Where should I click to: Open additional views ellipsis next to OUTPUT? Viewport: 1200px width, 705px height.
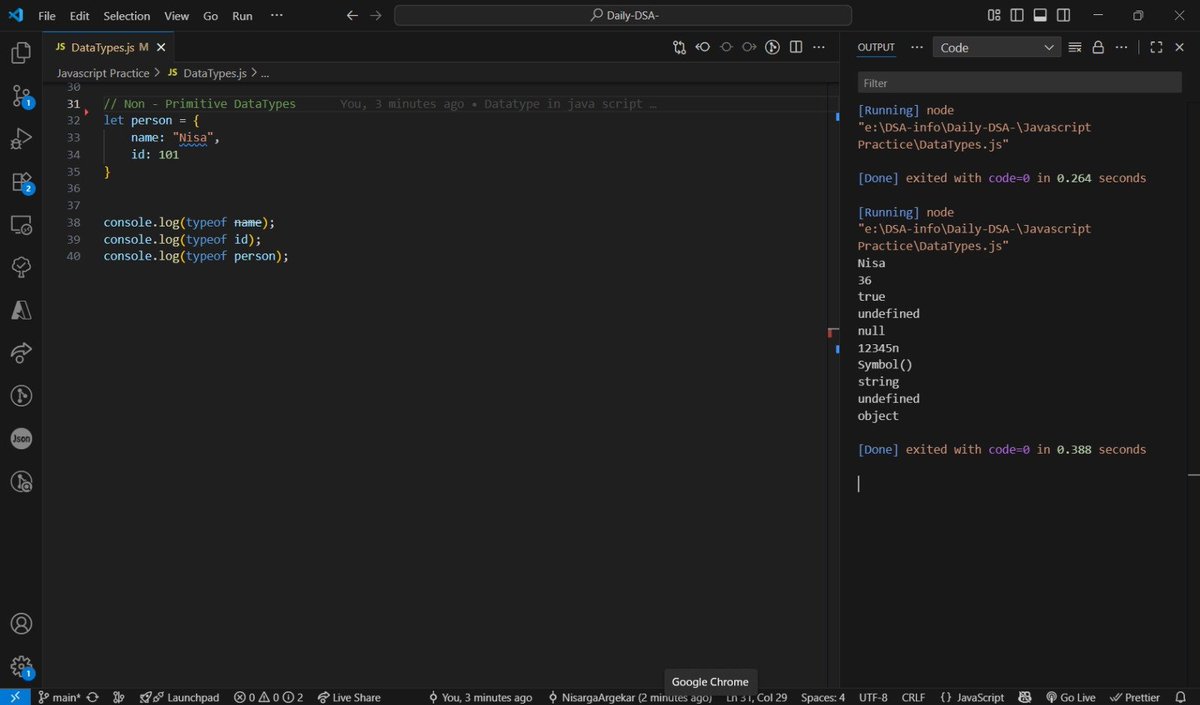[916, 47]
